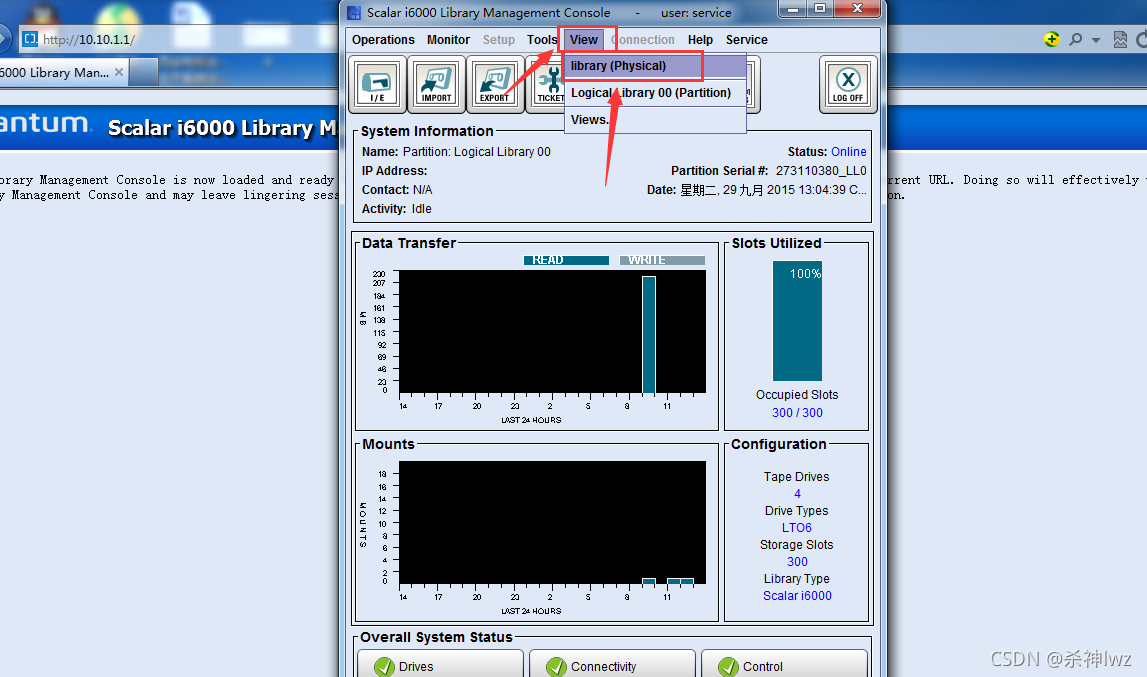Click the IMPORT toolbar icon

click(x=436, y=84)
